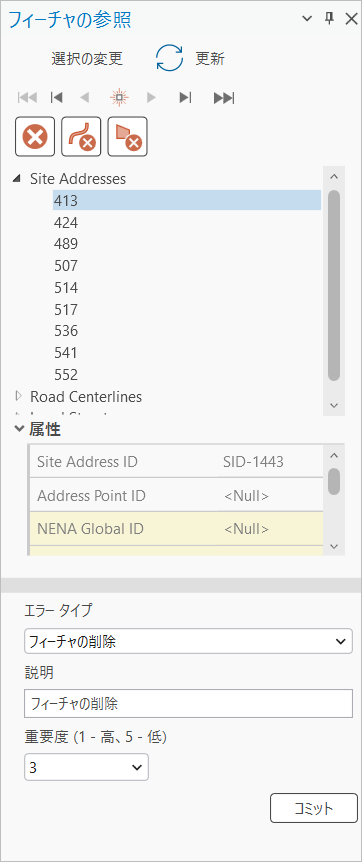Go to first feature navigation arrow

[x=28, y=98]
